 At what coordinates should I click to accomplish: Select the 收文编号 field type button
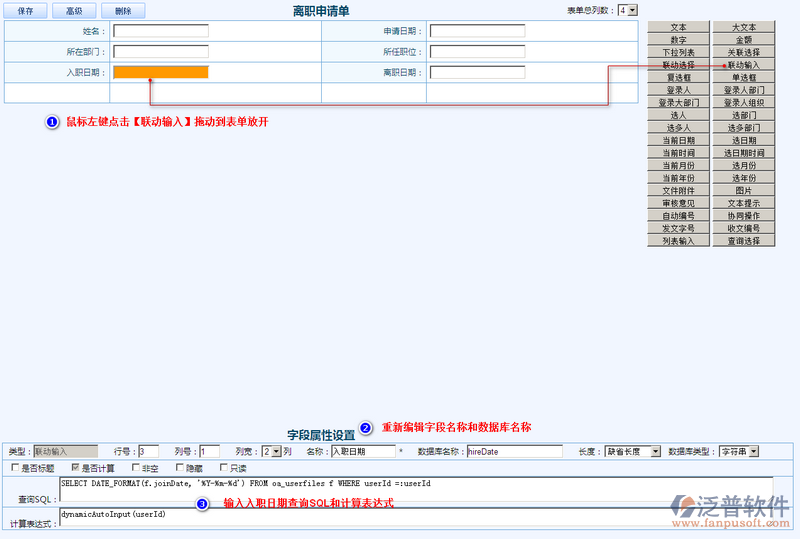(x=744, y=228)
